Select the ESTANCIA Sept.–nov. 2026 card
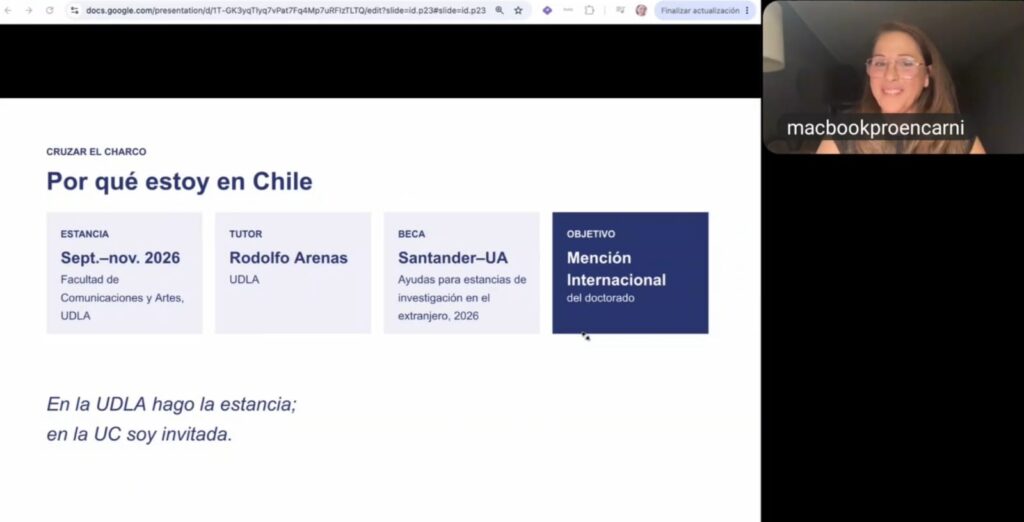This screenshot has width=1024, height=522. (124, 273)
